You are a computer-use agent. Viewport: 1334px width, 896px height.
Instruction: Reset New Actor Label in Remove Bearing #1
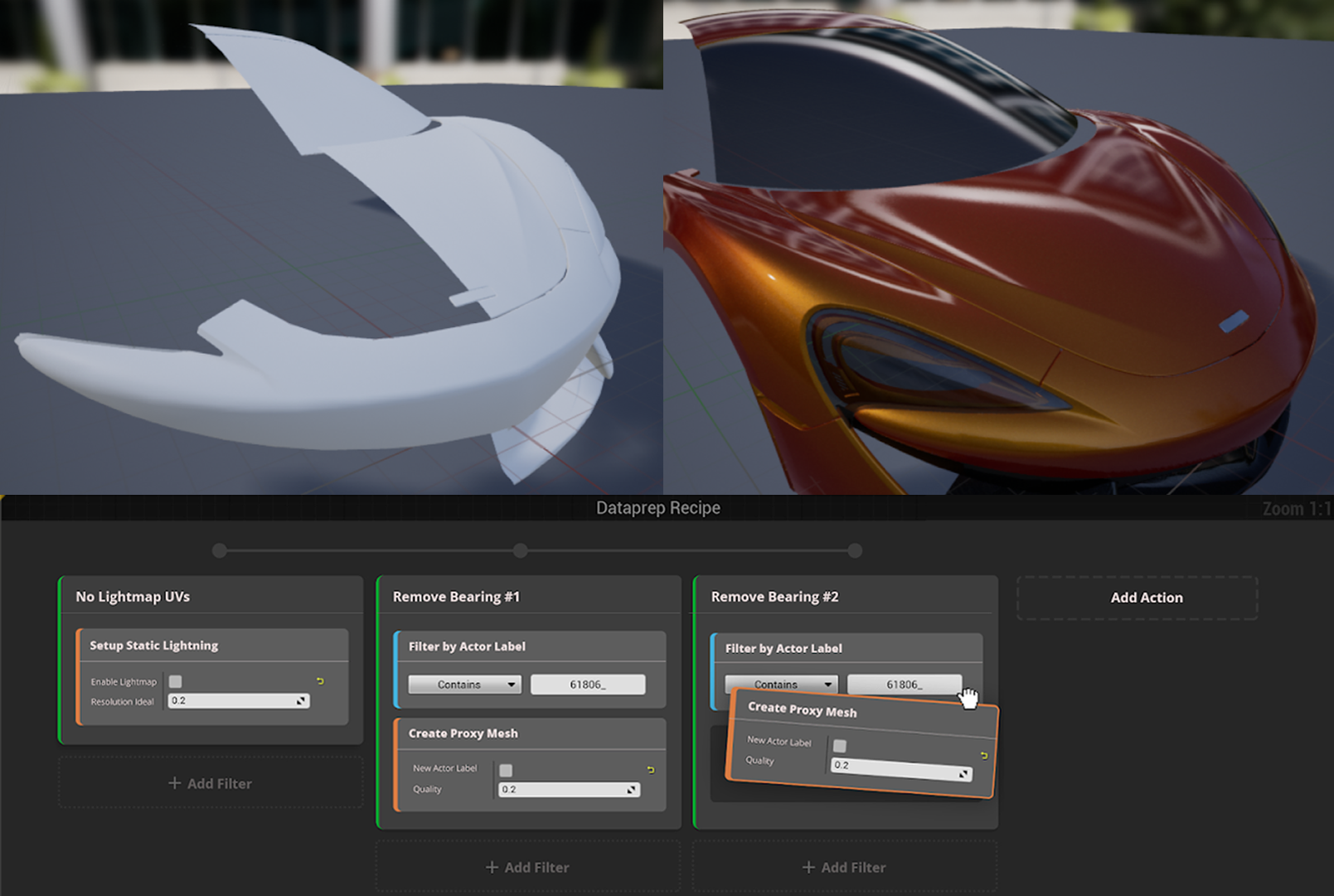[651, 770]
